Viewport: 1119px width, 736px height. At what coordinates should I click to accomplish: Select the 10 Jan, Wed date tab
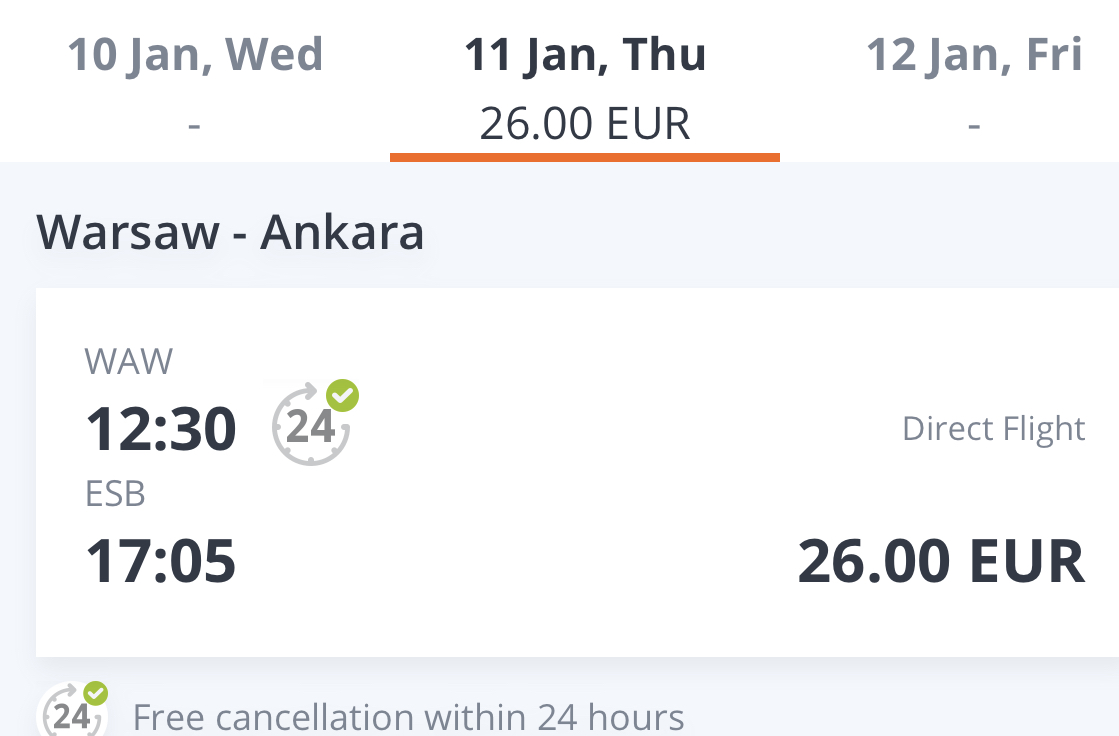pyautogui.click(x=195, y=80)
